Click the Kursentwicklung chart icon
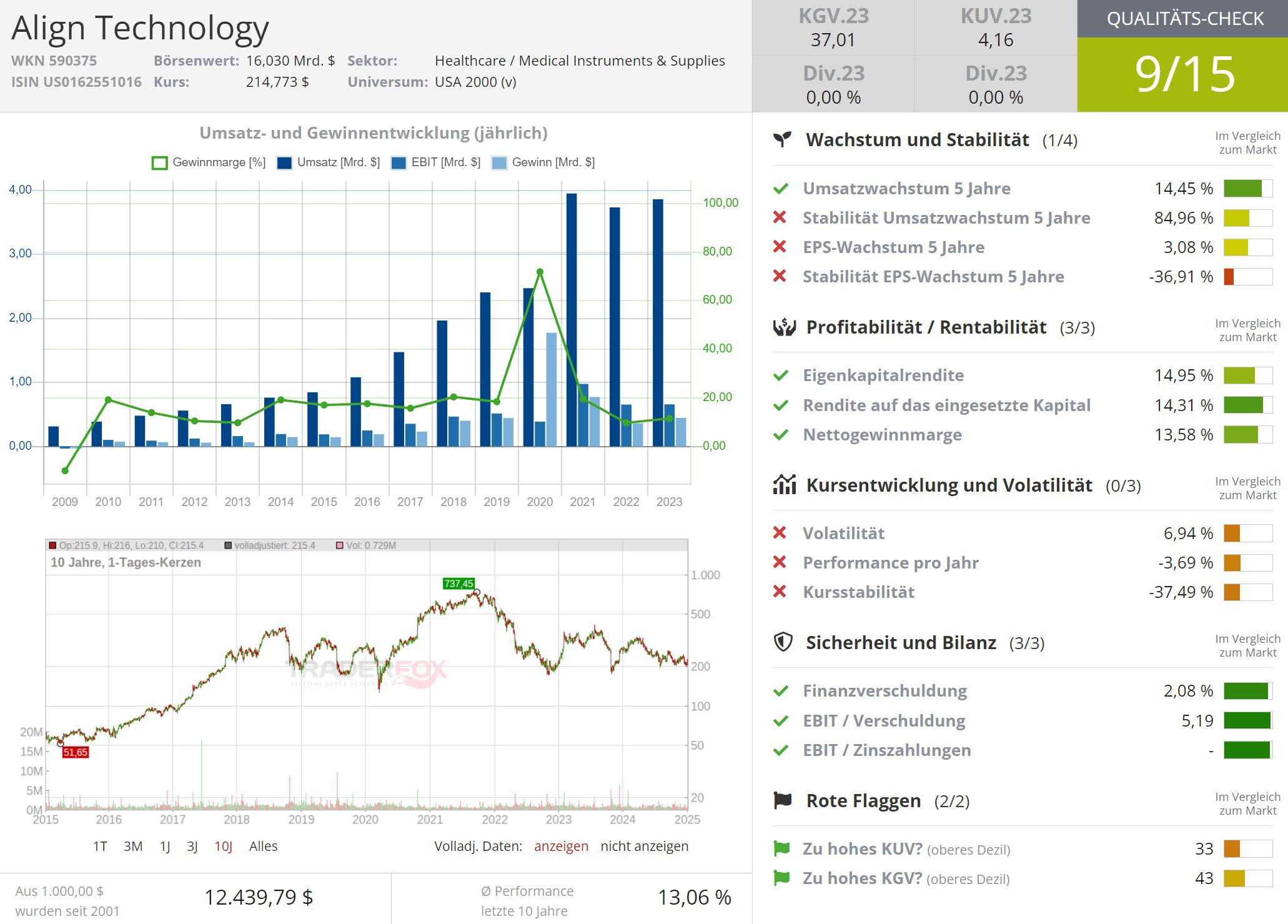This screenshot has height=924, width=1288. click(785, 485)
